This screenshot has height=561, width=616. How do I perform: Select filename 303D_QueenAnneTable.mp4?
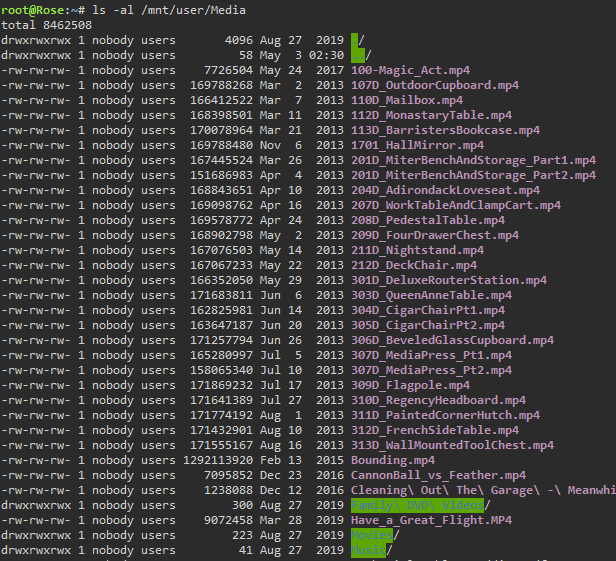coord(431,295)
